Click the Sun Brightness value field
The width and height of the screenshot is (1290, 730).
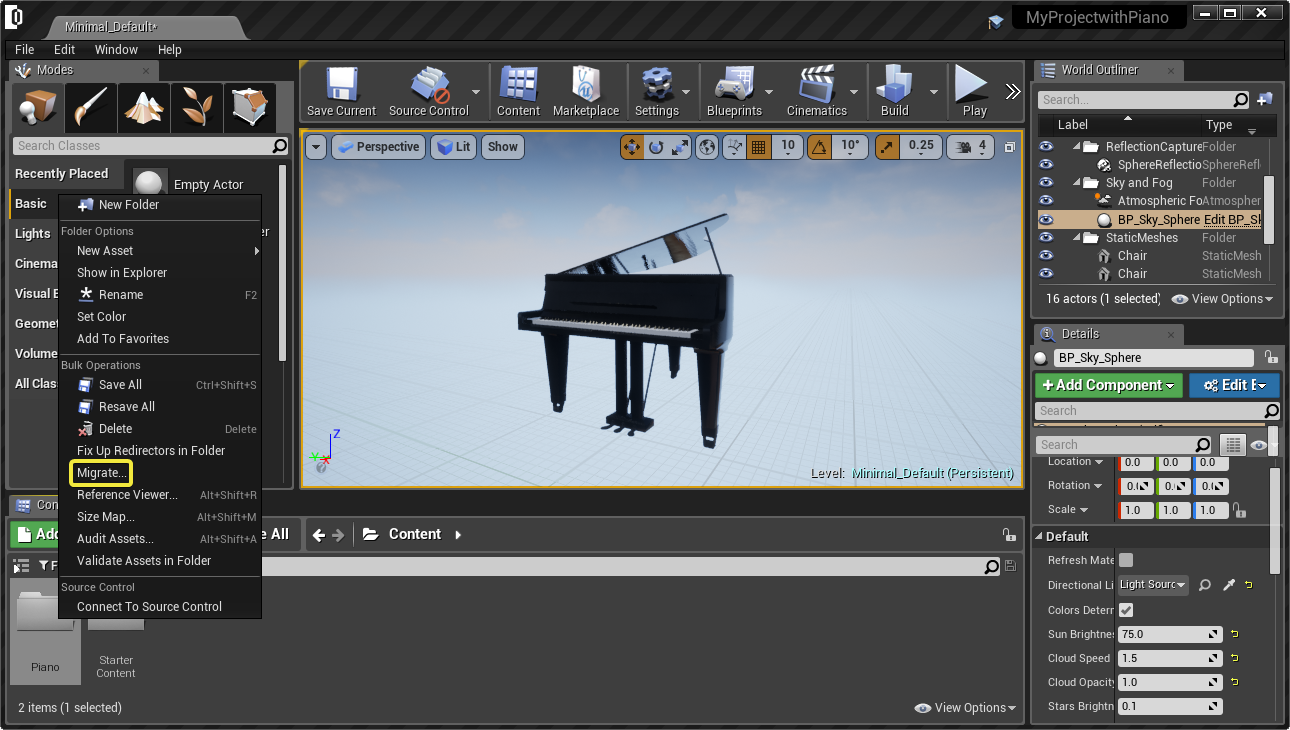1165,634
